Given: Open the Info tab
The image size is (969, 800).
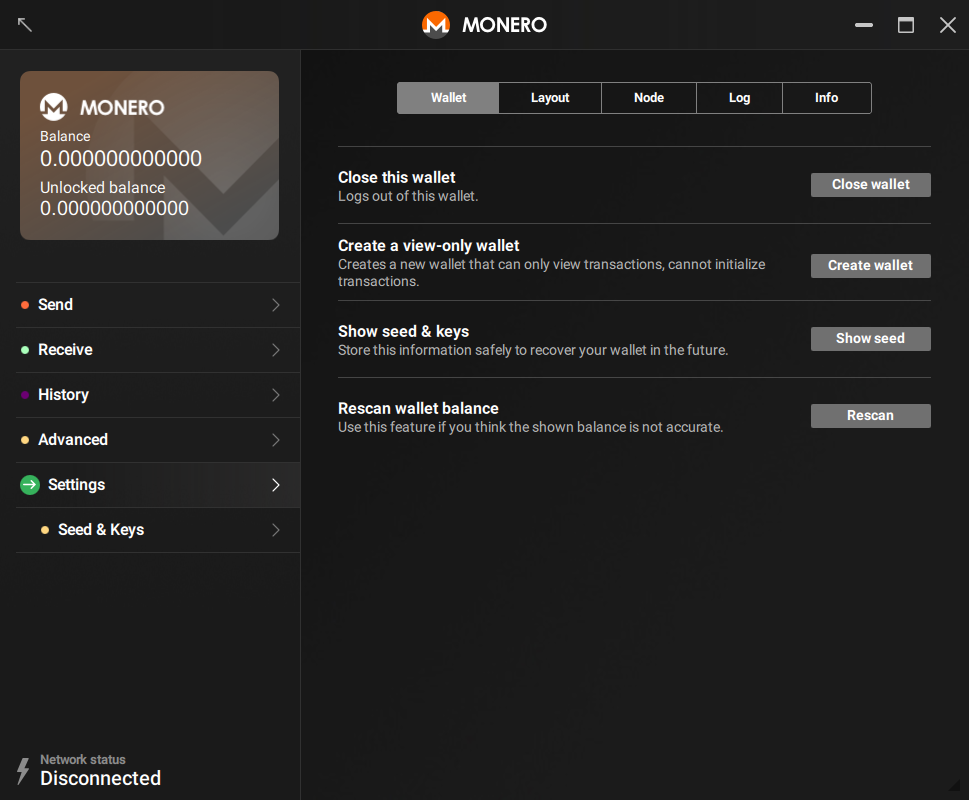Looking at the screenshot, I should coord(827,98).
